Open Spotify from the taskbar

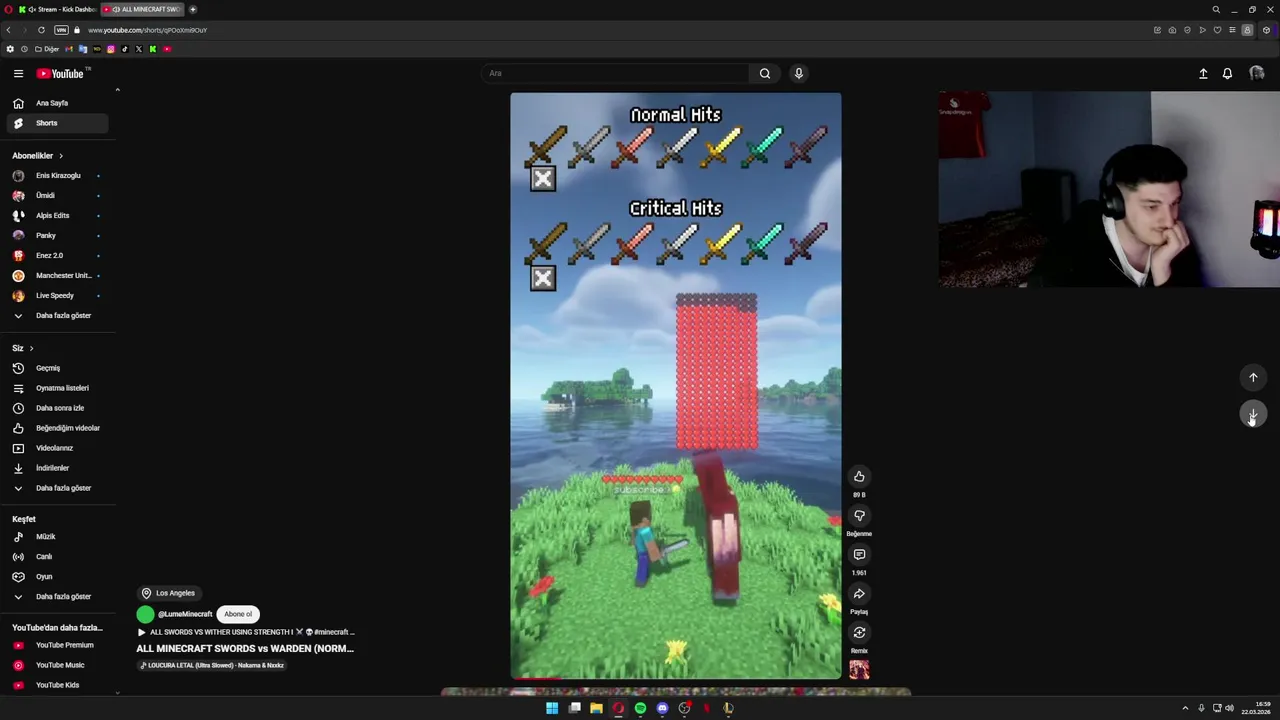[640, 708]
